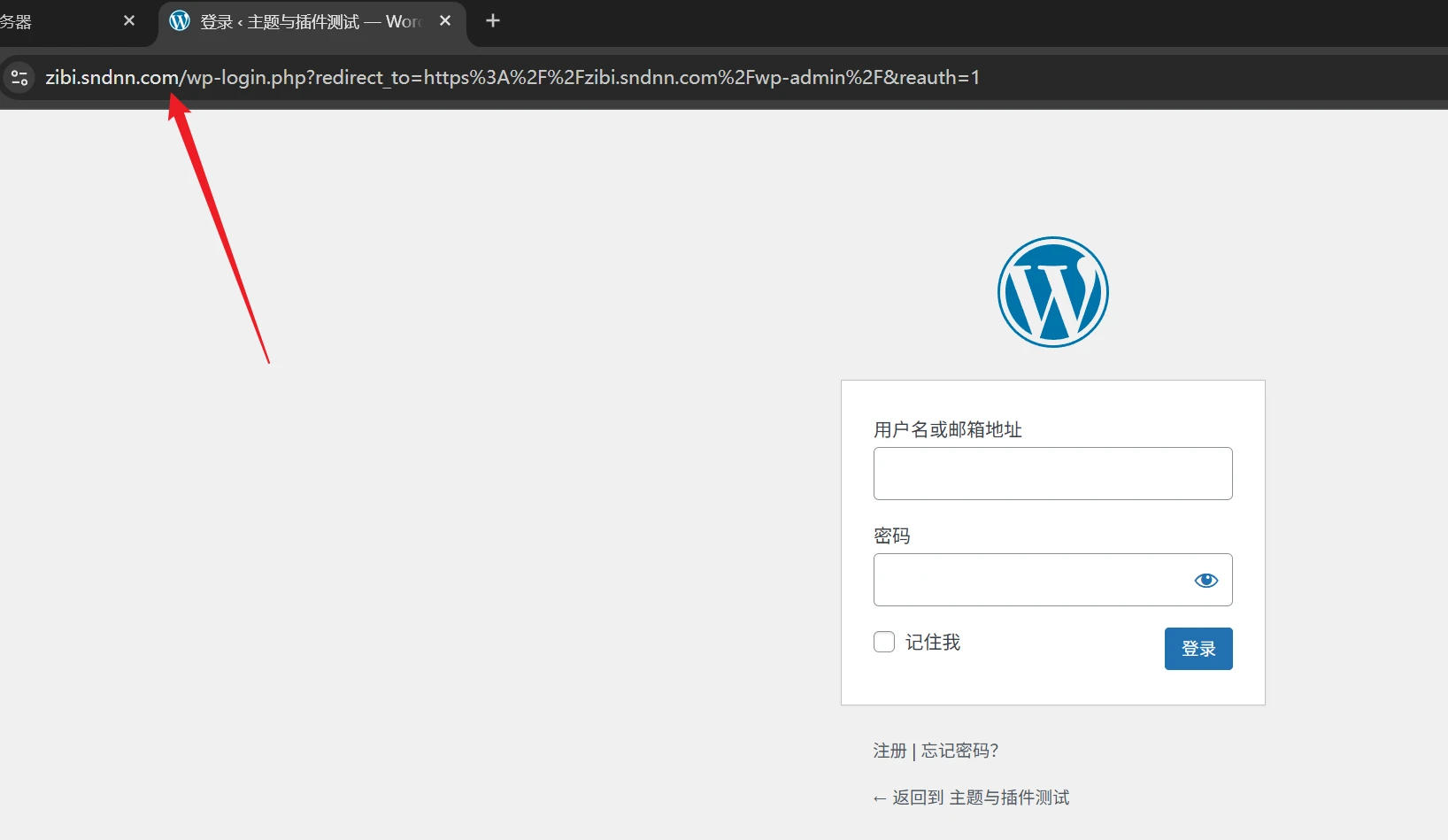This screenshot has height=840, width=1448.
Task: Click the WordPress logo above the login form
Action: coord(1053,292)
